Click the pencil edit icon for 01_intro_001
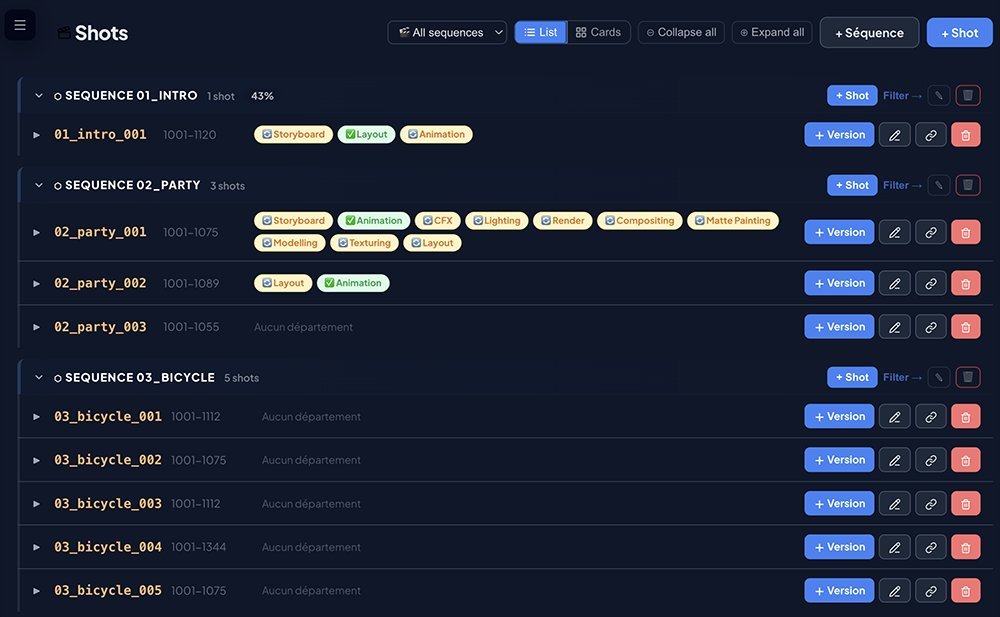This screenshot has width=1000, height=617. tap(894, 135)
